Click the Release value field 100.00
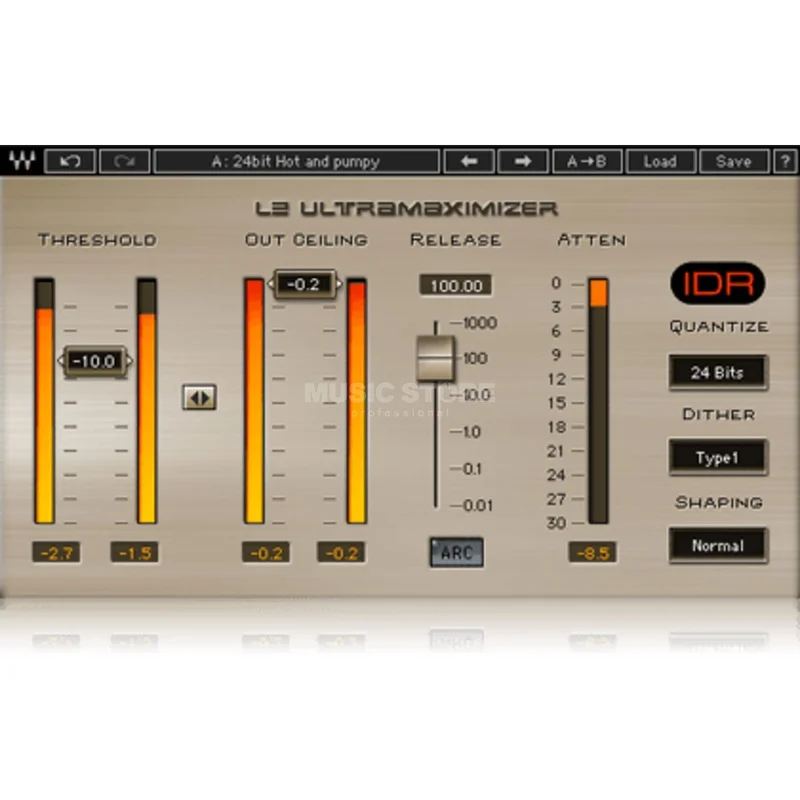Image resolution: width=800 pixels, height=800 pixels. click(x=456, y=285)
